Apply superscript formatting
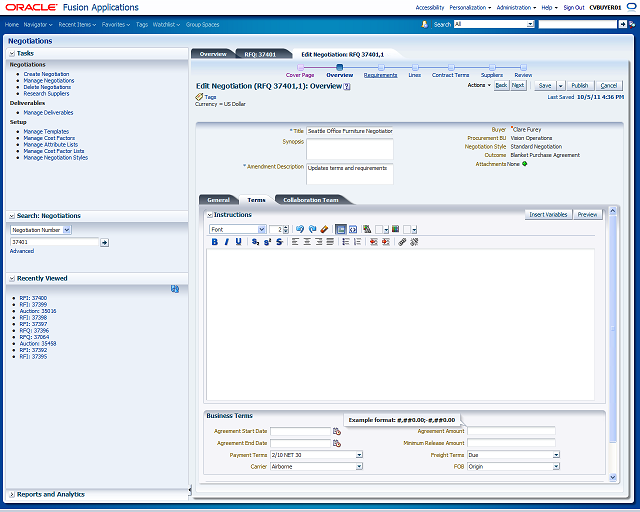Viewport: 640px width, 512px height. pos(267,242)
